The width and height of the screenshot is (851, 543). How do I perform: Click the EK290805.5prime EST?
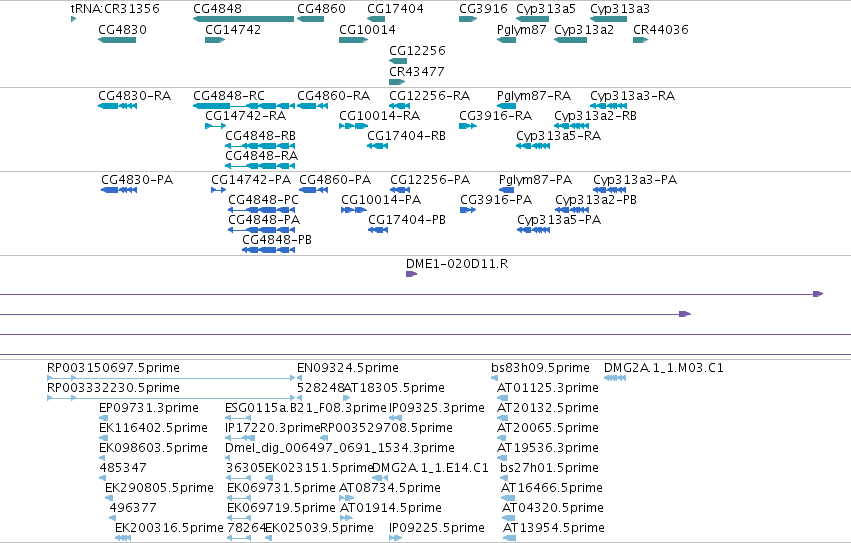pos(109,498)
